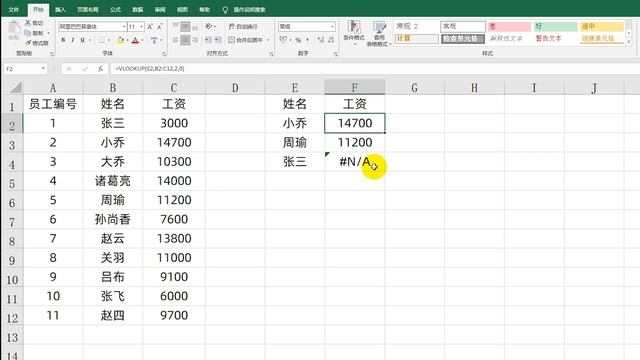
Task: Open the fill color dropdown arrow
Action: point(127,40)
